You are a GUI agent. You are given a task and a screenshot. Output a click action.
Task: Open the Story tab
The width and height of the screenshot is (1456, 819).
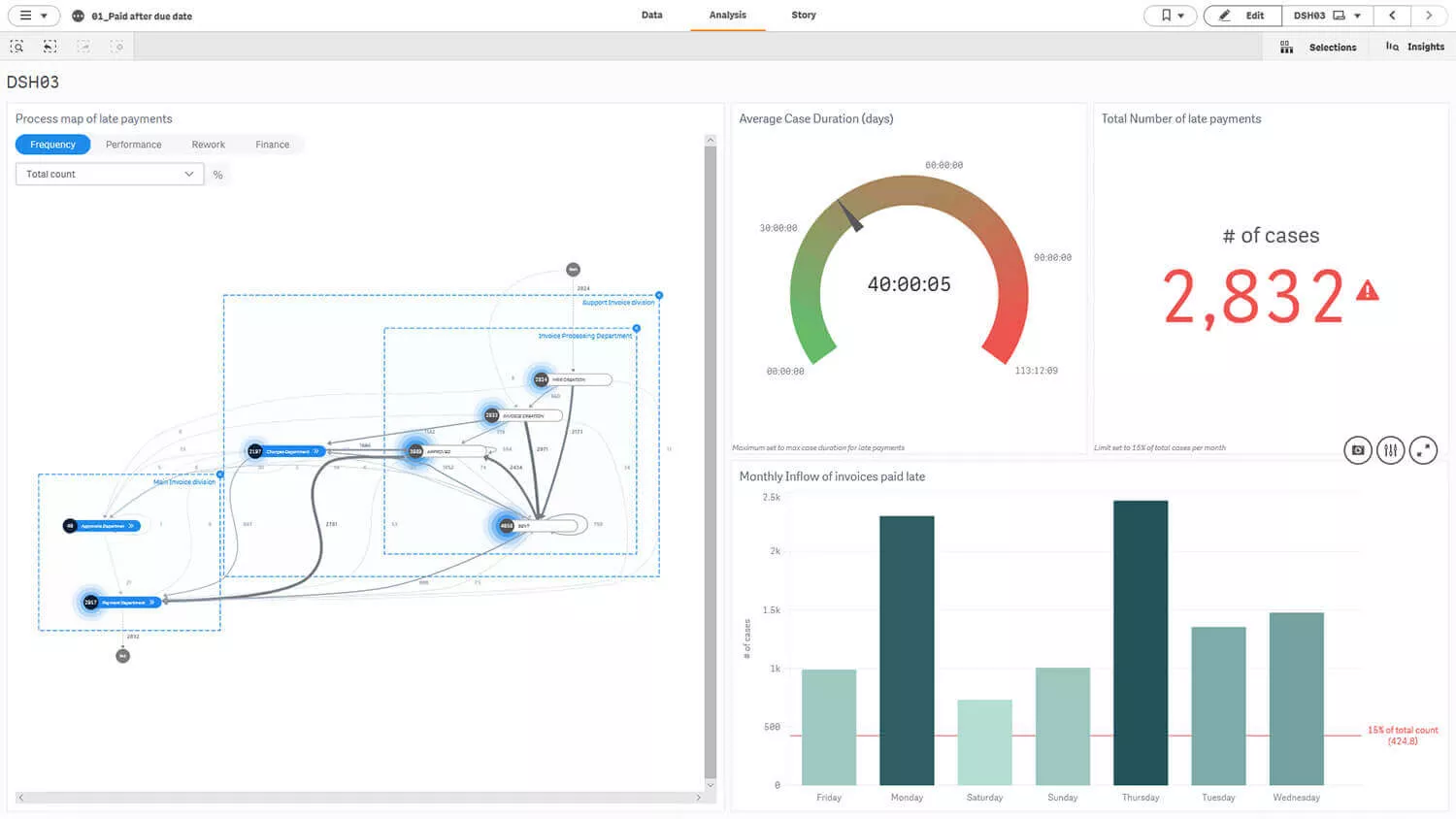(804, 16)
